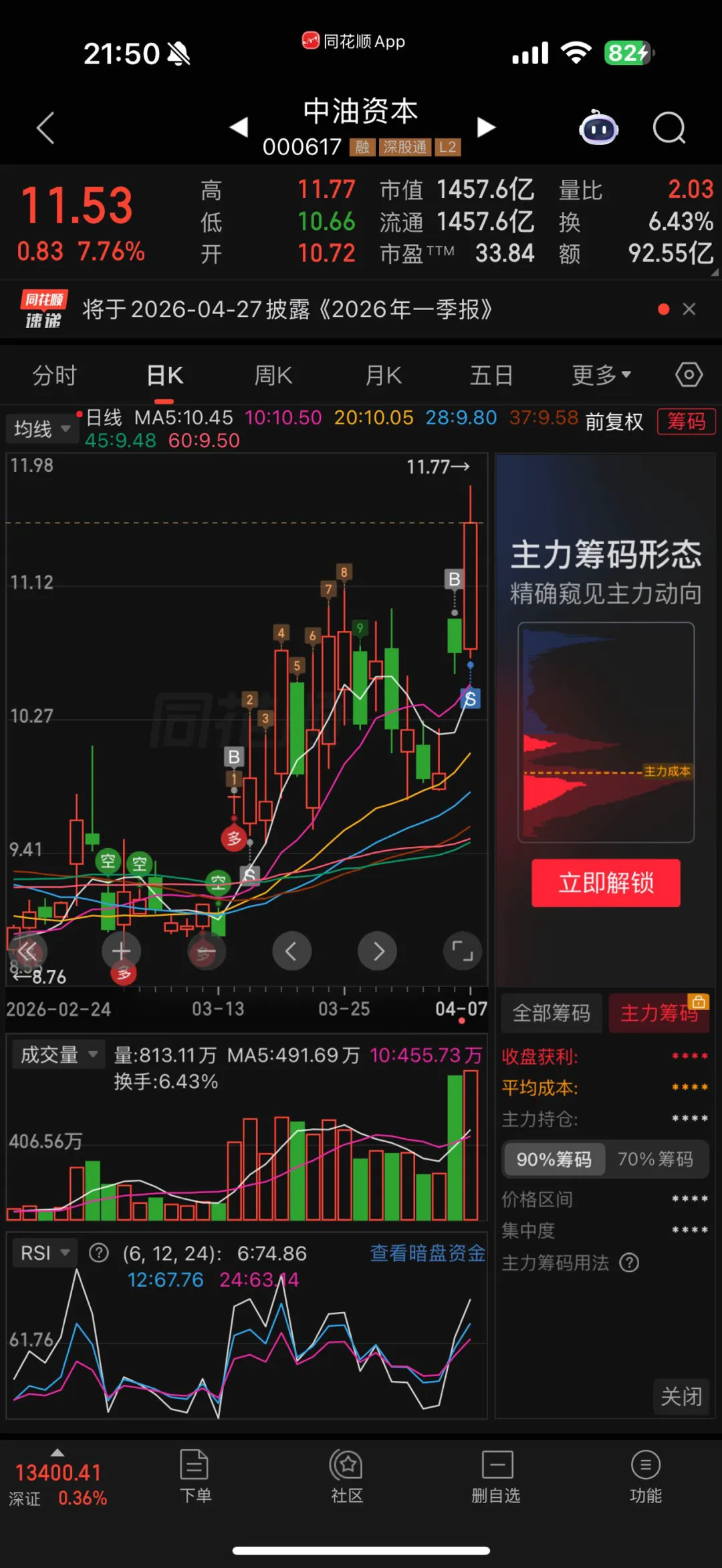Switch to previous stock triangle arrow
Screen dimensions: 722x1568
tap(239, 126)
